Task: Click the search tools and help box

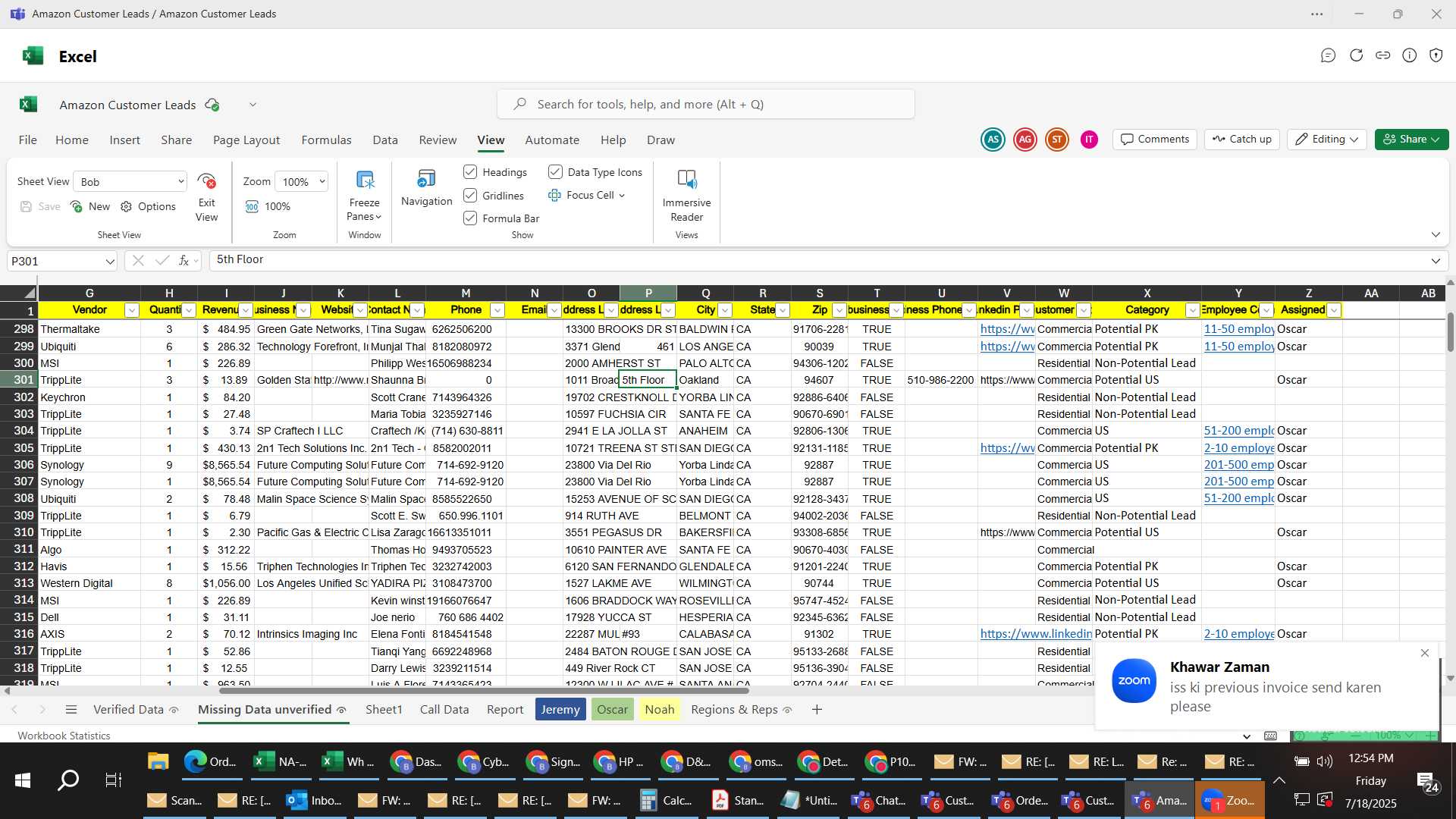Action: pos(705,104)
